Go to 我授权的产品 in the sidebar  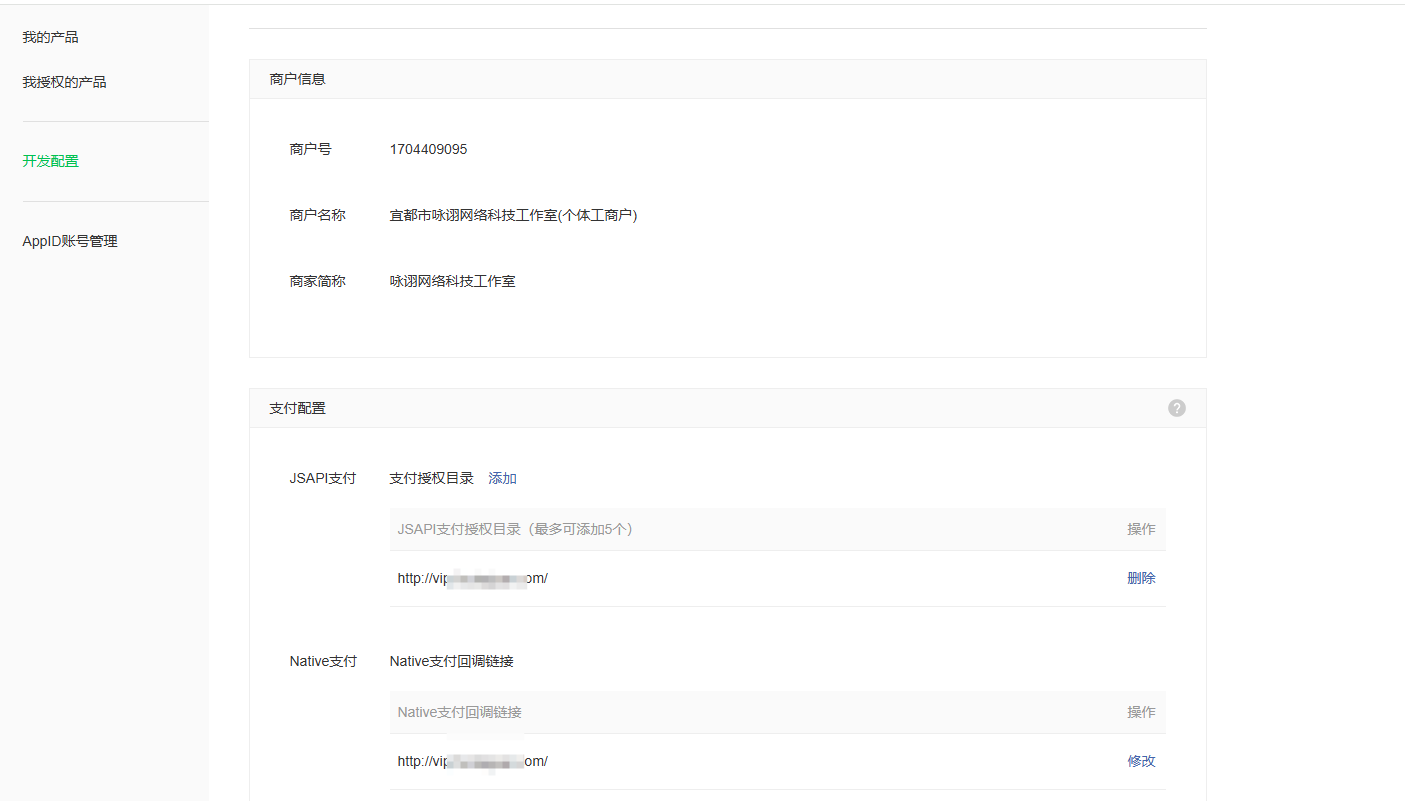click(64, 82)
